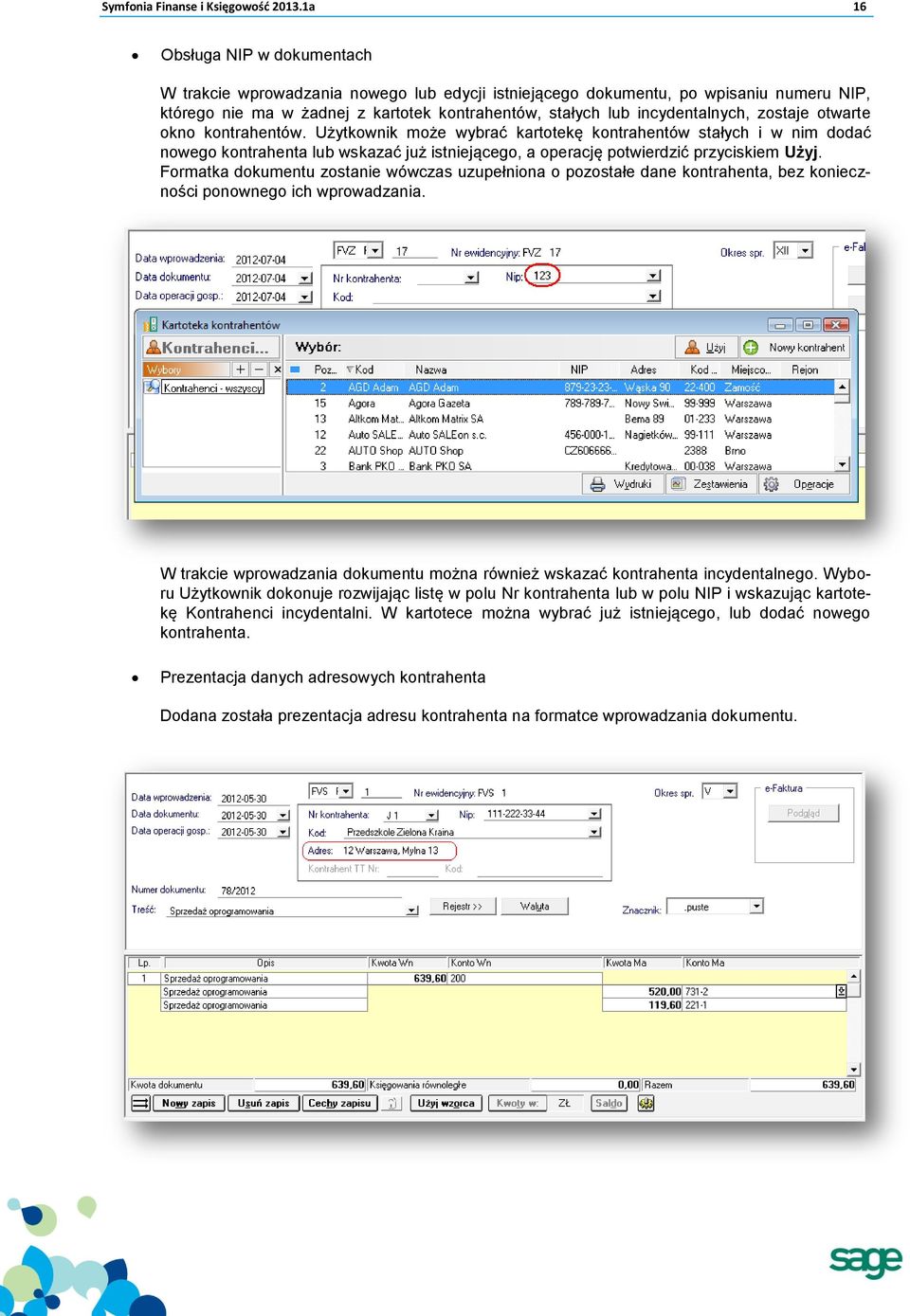Click the Kwota Wn cell 639,60

[408, 979]
